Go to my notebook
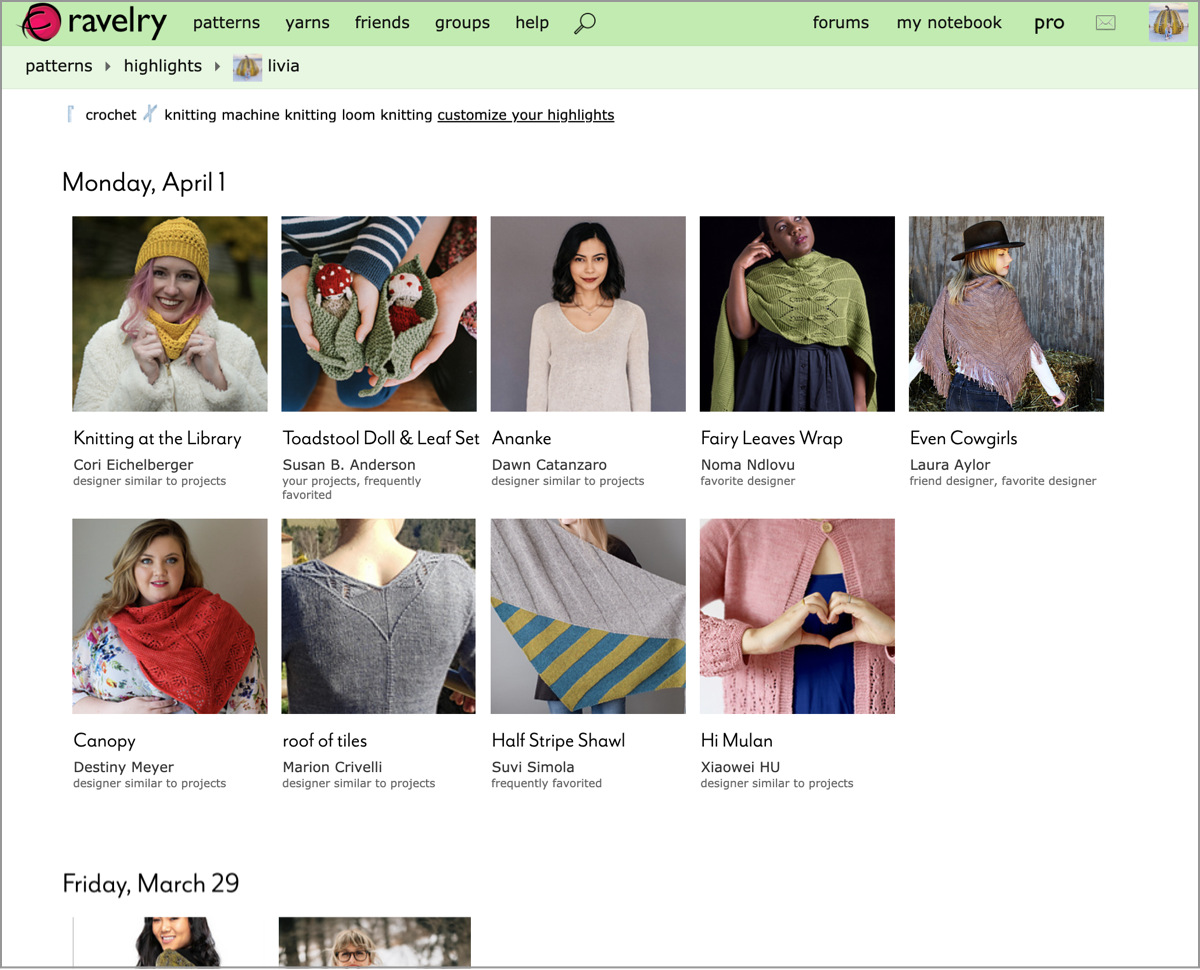The width and height of the screenshot is (1200, 970). pyautogui.click(x=949, y=22)
